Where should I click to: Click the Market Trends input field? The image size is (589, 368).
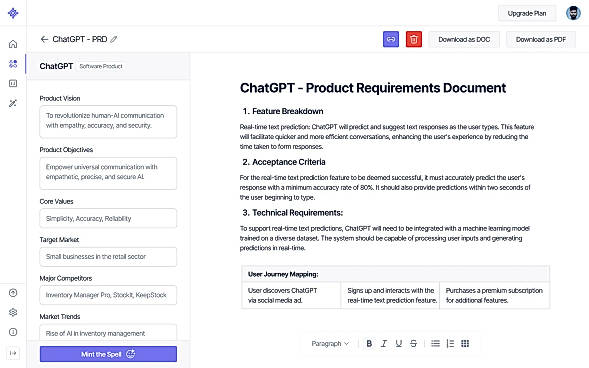[x=108, y=332]
